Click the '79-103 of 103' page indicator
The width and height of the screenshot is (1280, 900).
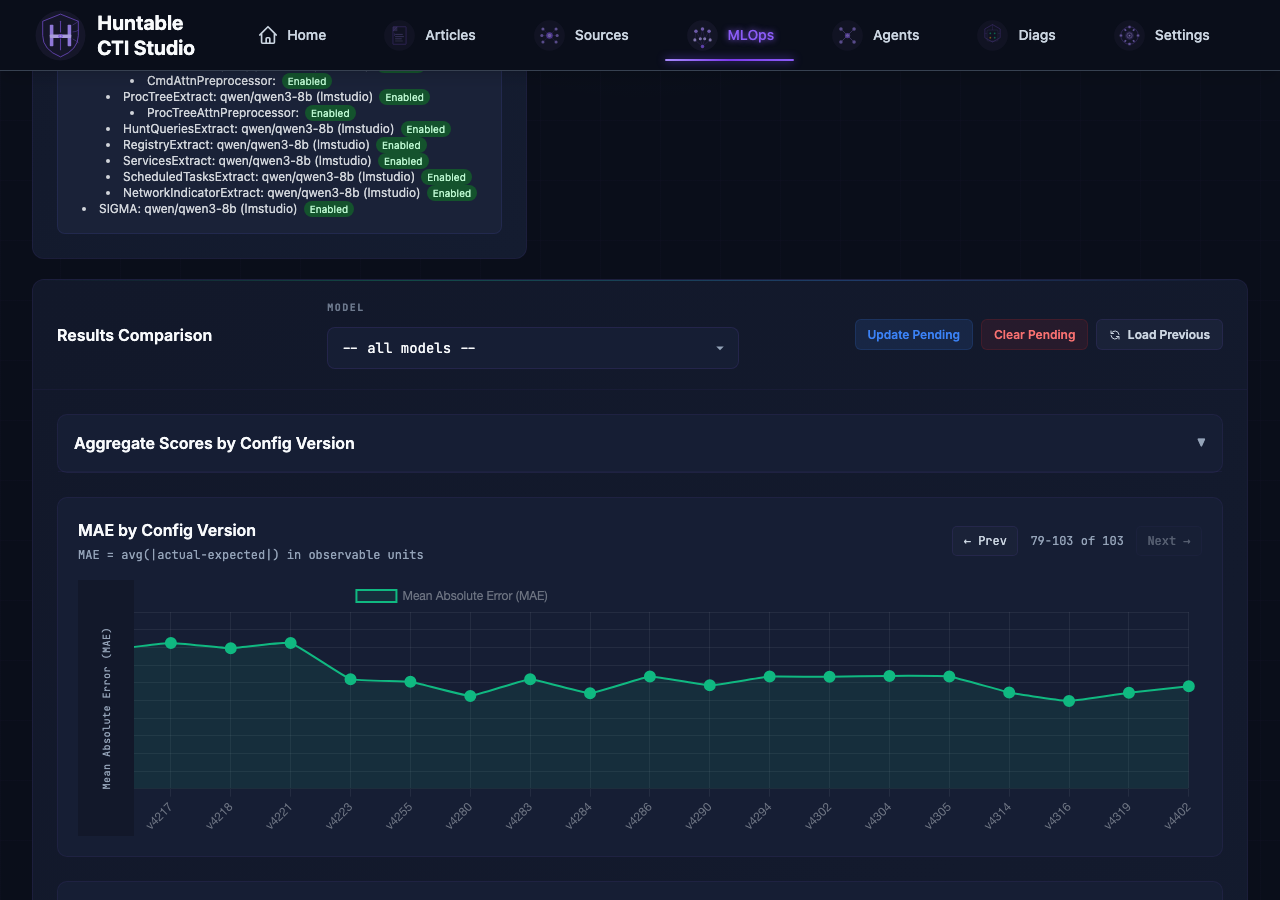pyautogui.click(x=1077, y=541)
